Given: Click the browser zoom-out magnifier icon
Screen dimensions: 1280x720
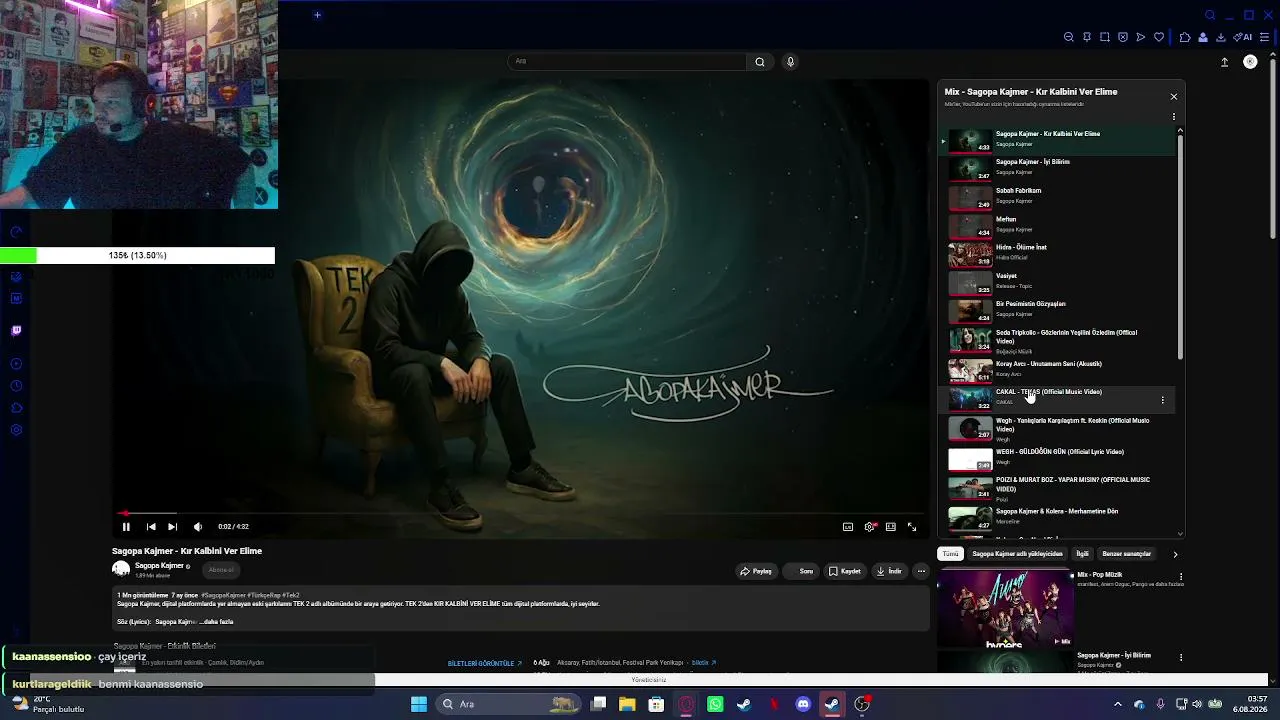Looking at the screenshot, I should coord(1069,37).
